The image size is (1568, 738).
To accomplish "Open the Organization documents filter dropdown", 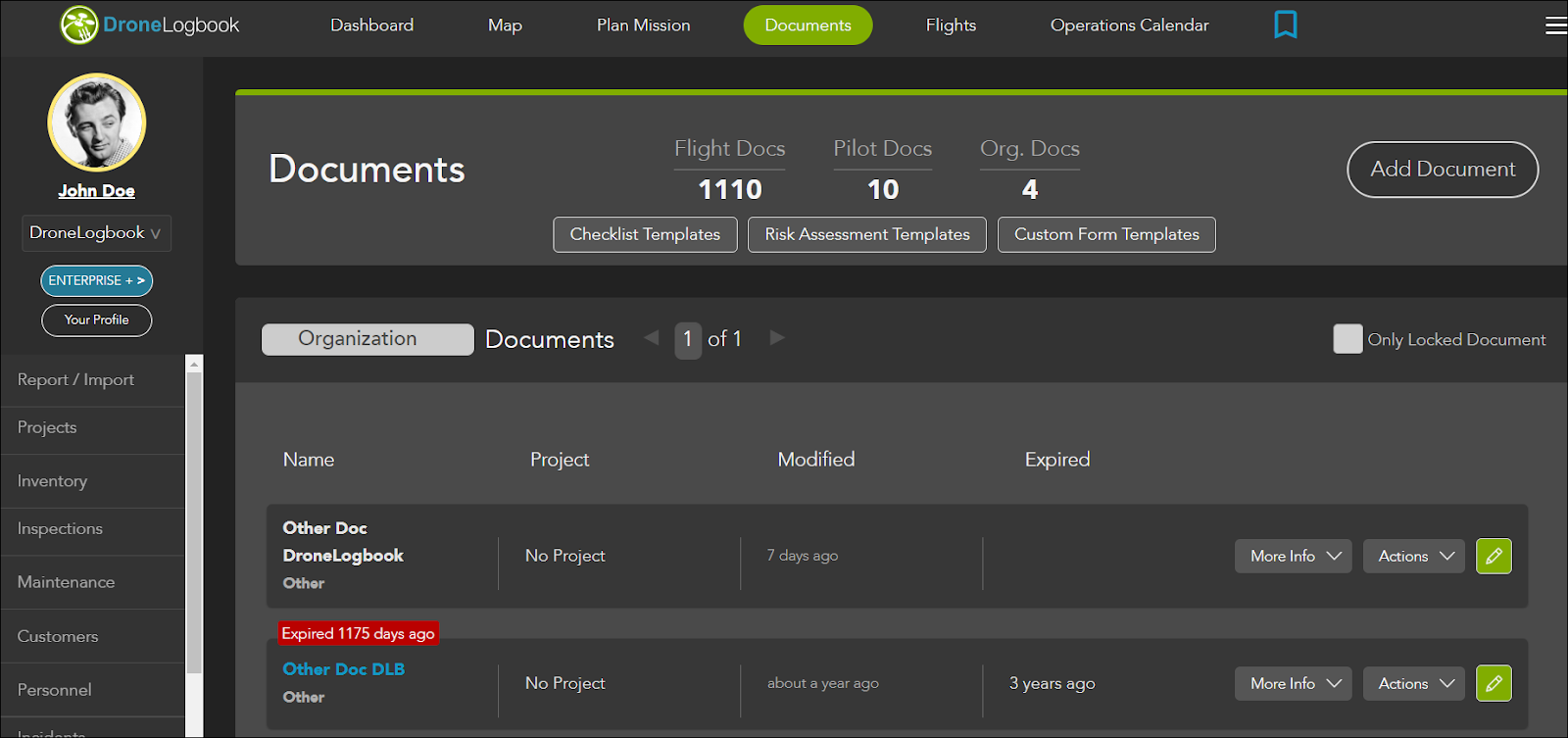I will (x=367, y=339).
